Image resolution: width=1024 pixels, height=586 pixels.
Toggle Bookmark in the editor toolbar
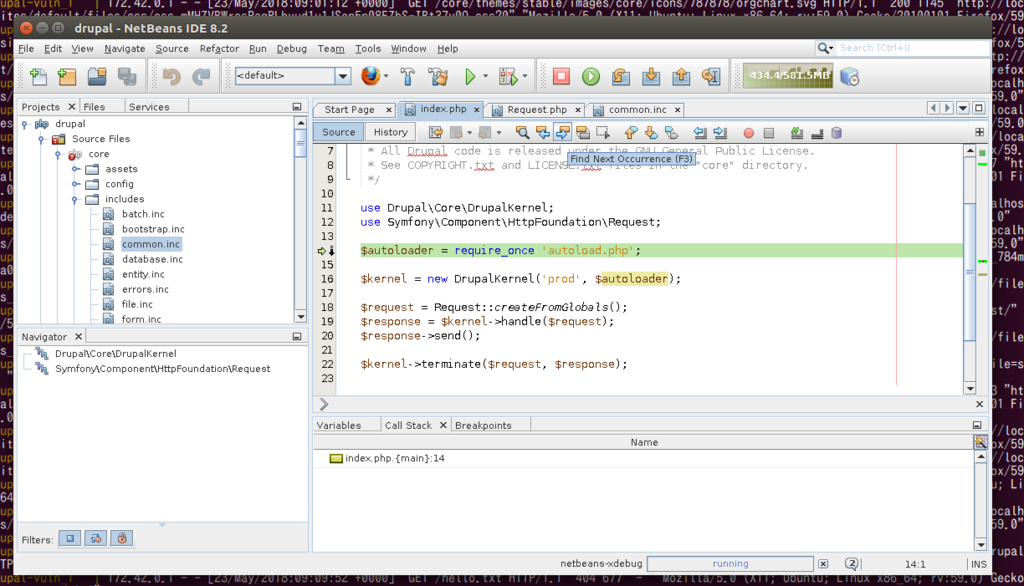[671, 133]
